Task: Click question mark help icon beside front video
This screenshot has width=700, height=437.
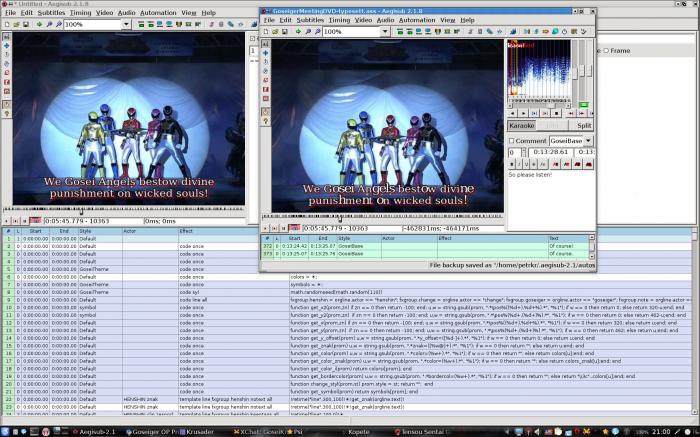Action: (x=266, y=121)
